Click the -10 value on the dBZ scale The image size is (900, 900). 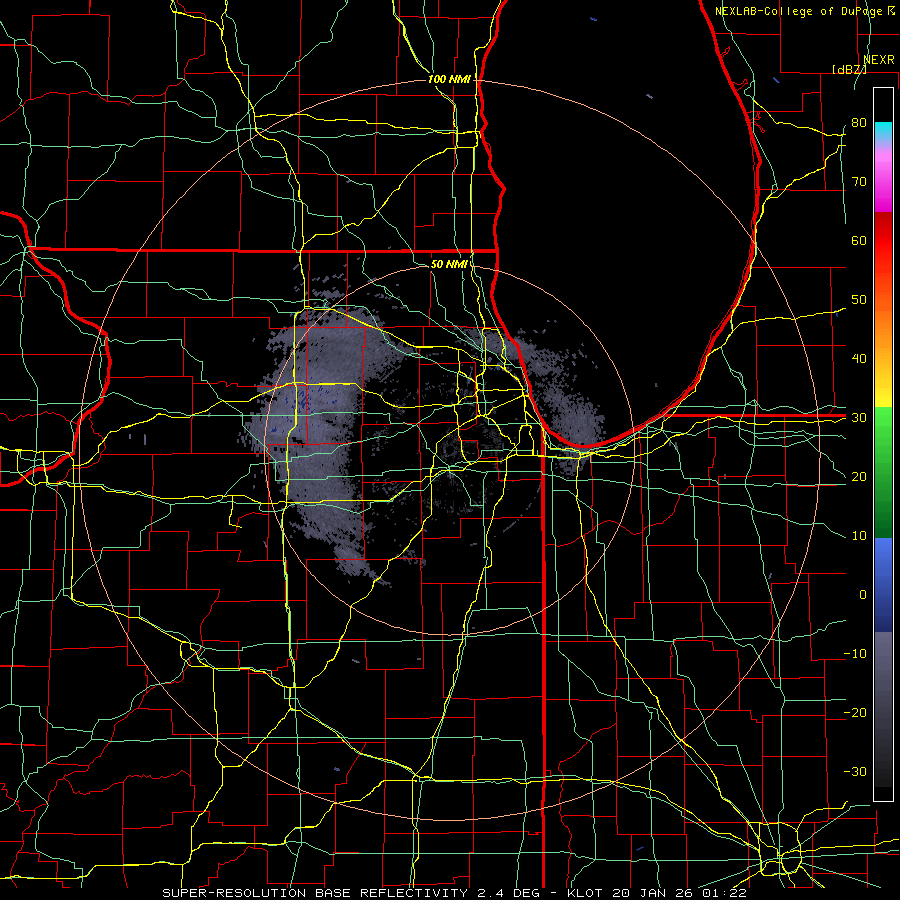[855, 654]
